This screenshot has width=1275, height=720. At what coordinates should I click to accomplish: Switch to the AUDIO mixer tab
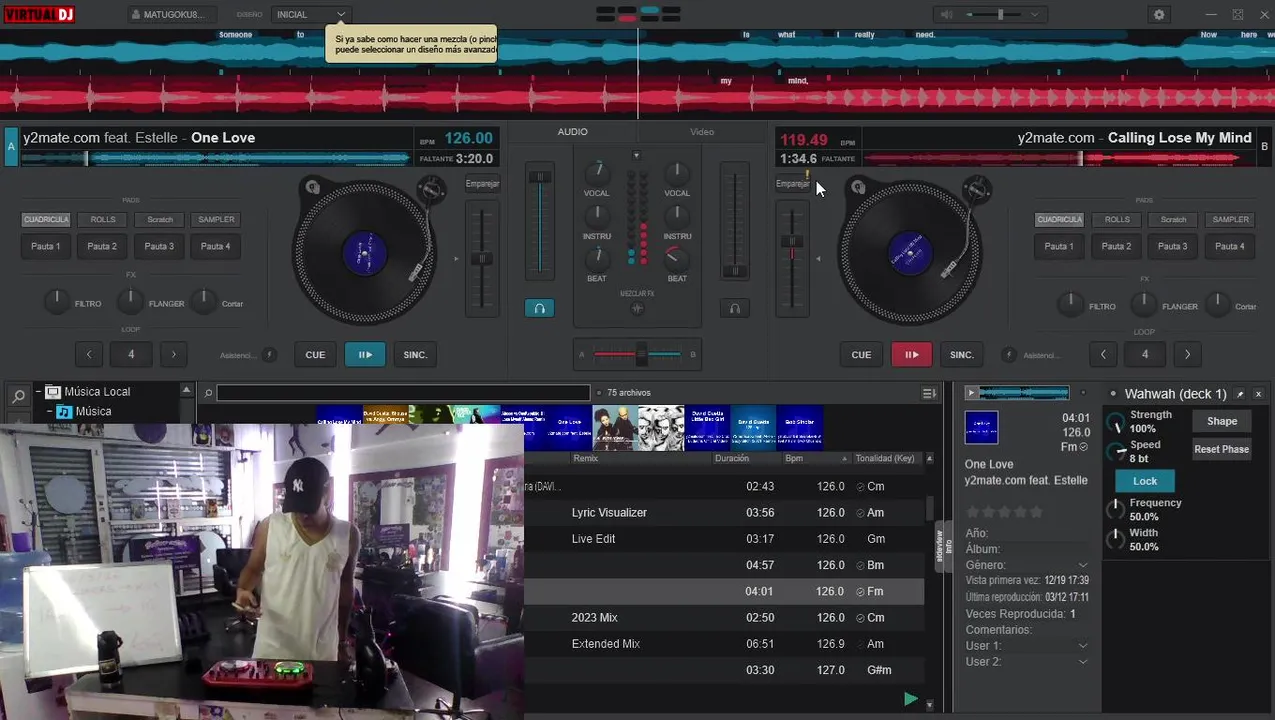tap(573, 132)
